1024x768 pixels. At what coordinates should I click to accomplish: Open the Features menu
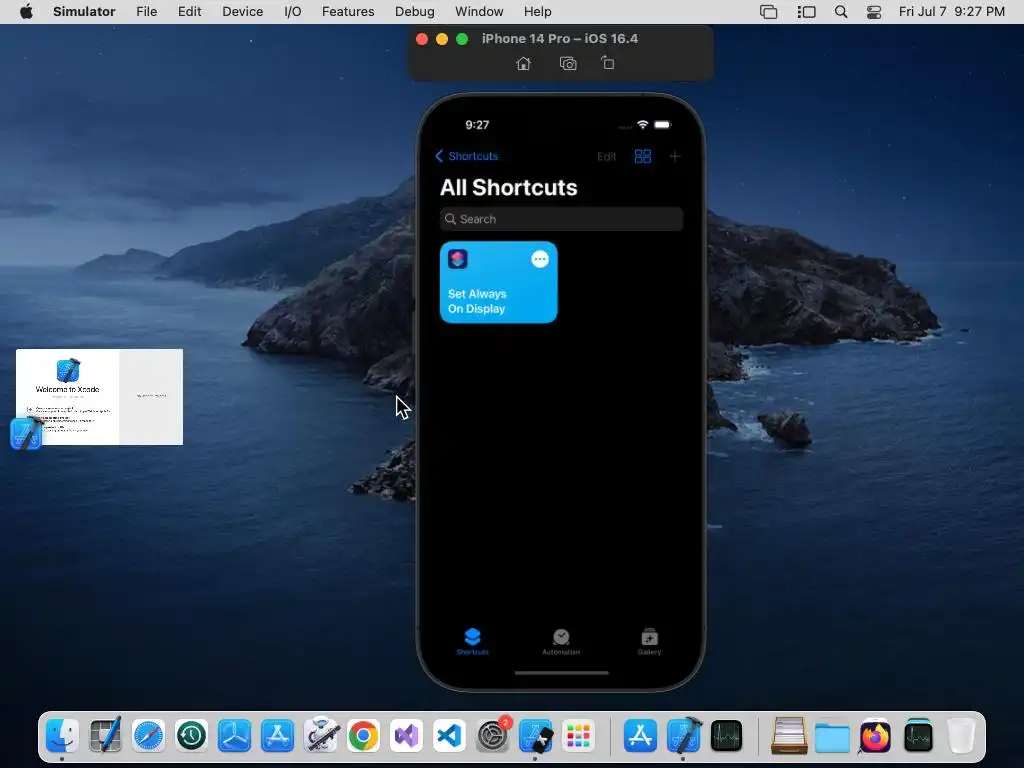(x=348, y=12)
